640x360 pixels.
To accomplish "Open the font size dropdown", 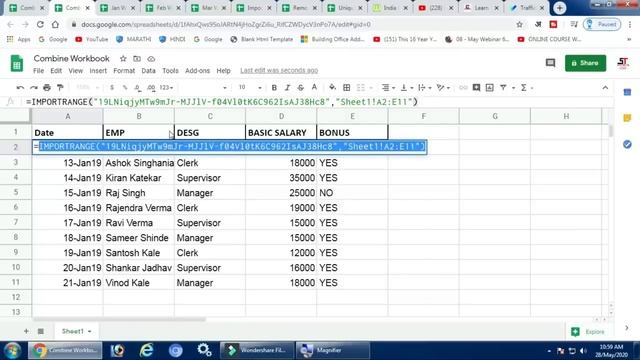I will [x=250, y=88].
